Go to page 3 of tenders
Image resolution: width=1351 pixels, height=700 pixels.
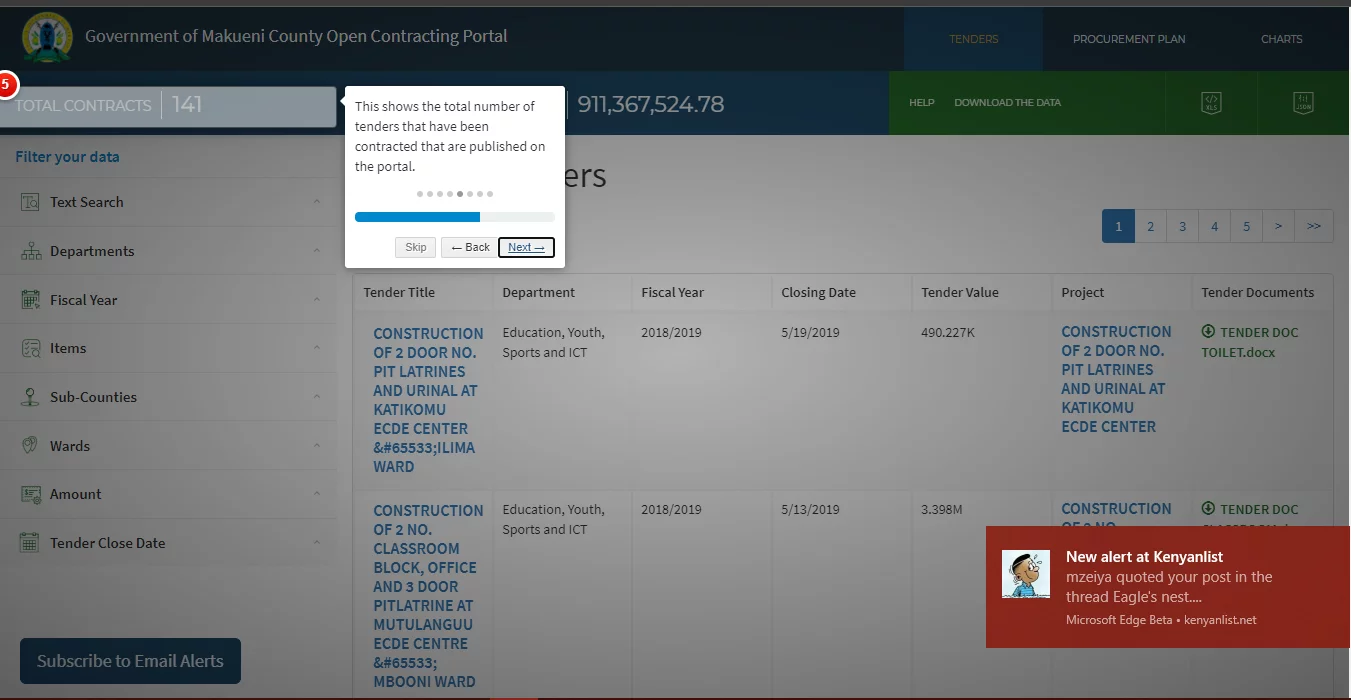click(1182, 226)
